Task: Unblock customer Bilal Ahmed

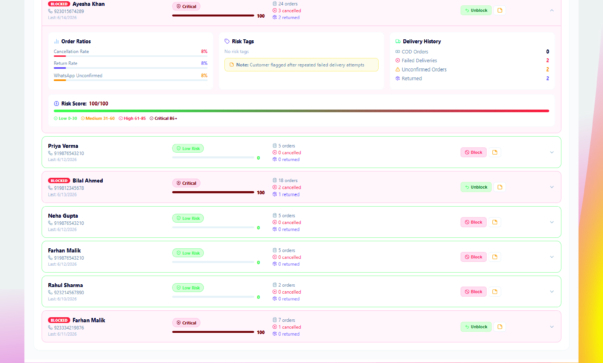Action: pos(476,187)
